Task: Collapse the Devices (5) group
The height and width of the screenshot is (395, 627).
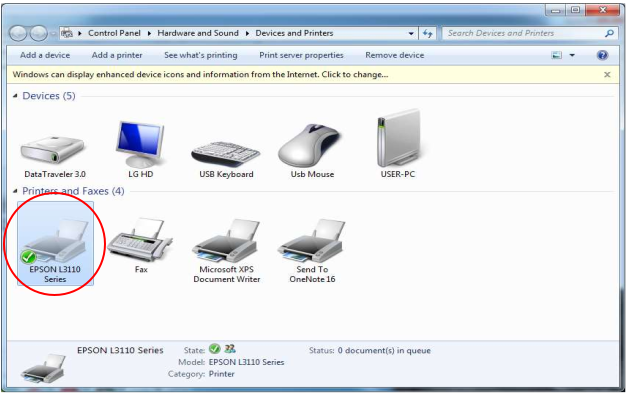Action: [x=15, y=96]
